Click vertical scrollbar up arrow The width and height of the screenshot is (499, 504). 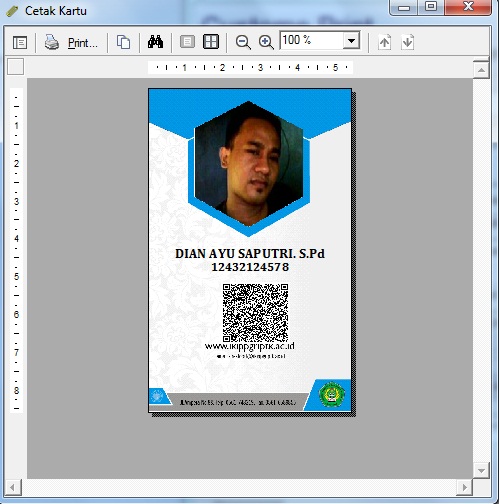pyautogui.click(x=481, y=70)
